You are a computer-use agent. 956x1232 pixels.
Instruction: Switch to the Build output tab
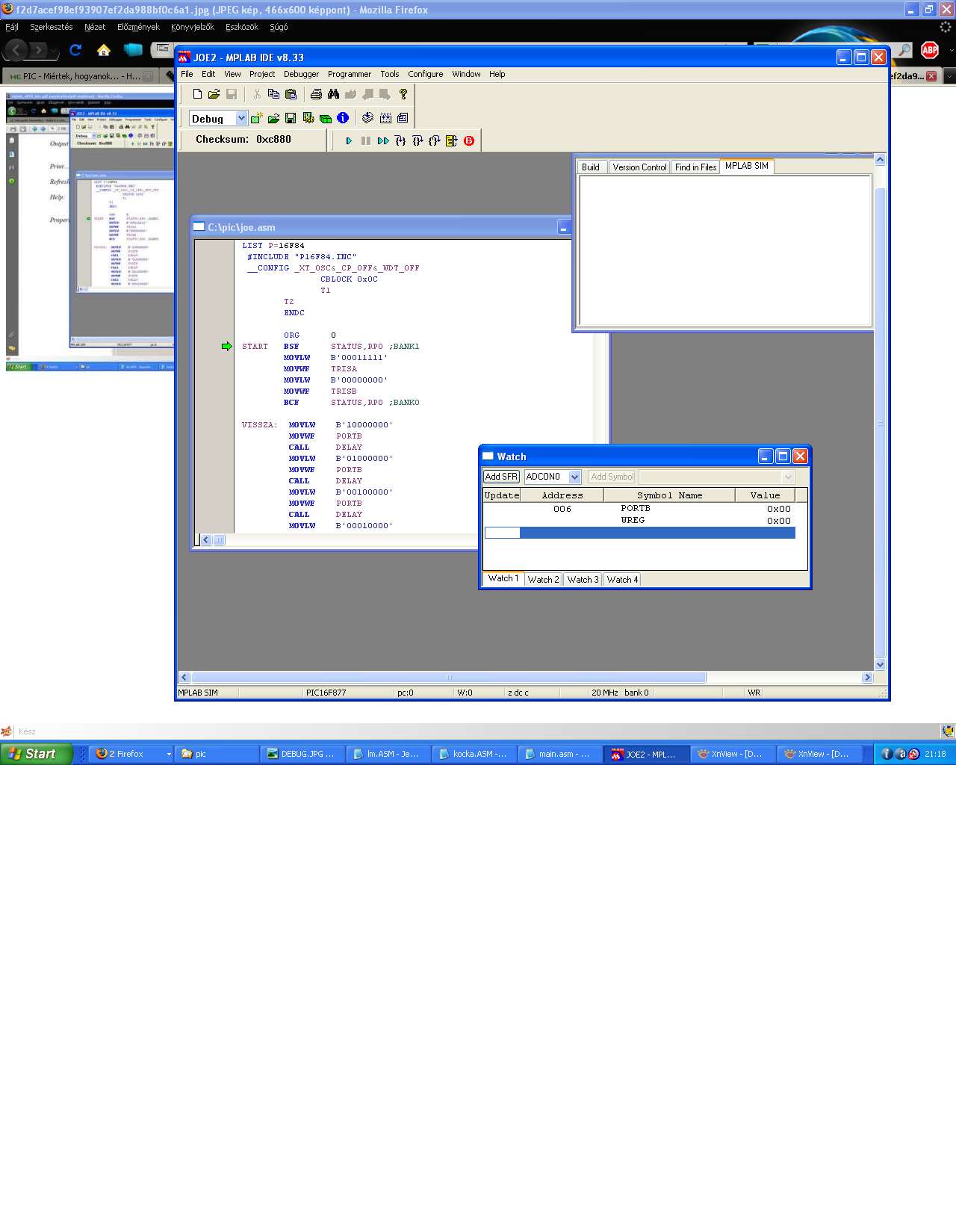pos(591,167)
